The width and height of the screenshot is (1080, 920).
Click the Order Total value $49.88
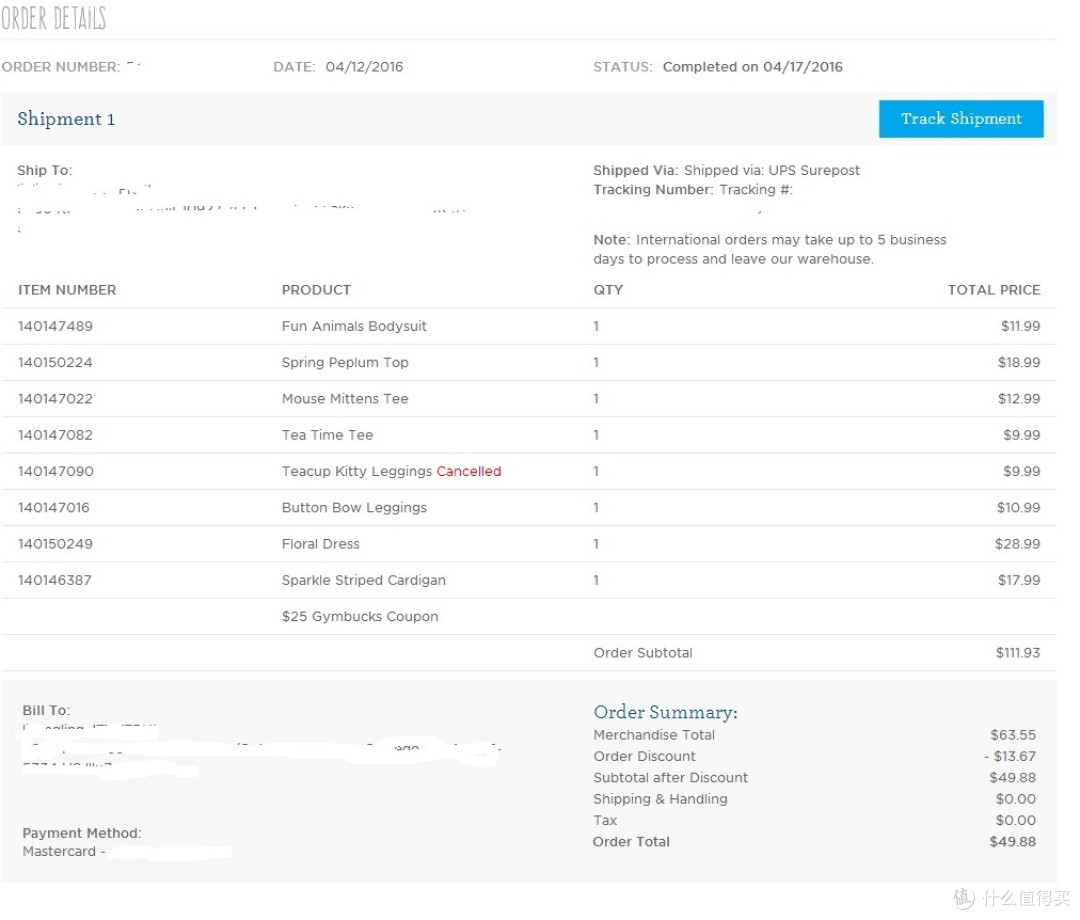point(1012,841)
